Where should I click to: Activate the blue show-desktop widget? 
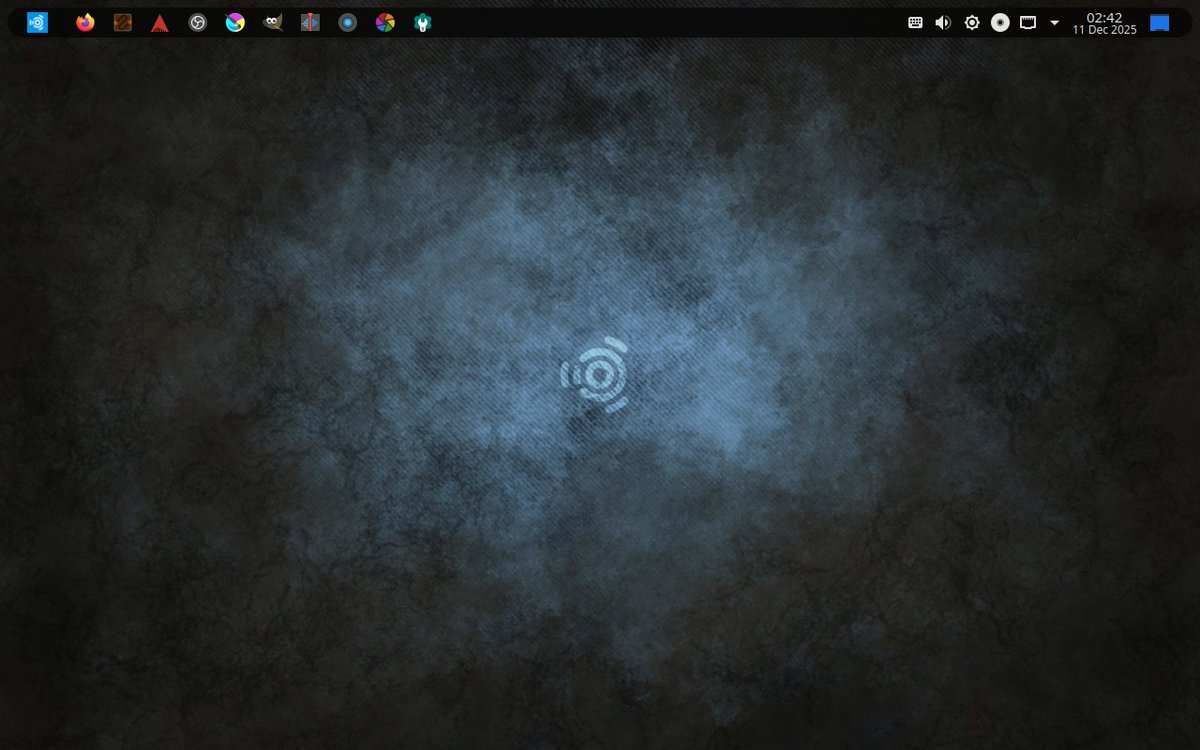pos(1158,21)
